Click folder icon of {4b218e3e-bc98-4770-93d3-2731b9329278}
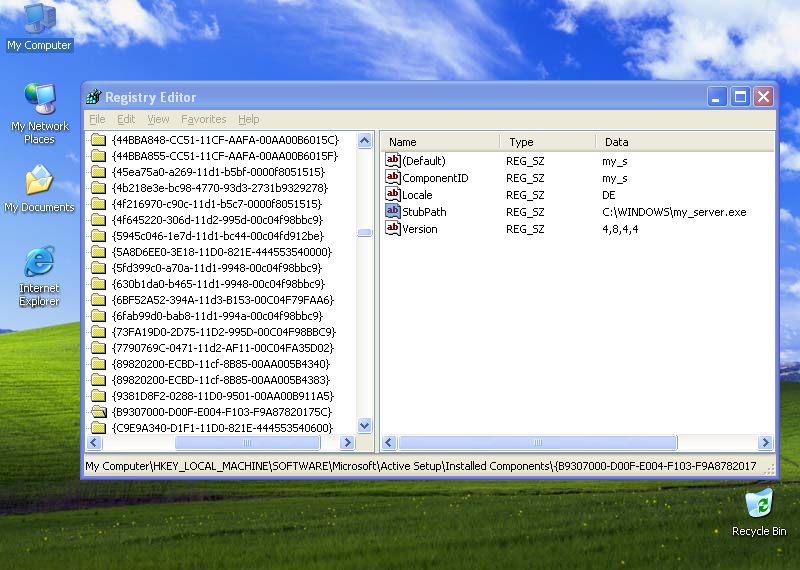 [98, 188]
